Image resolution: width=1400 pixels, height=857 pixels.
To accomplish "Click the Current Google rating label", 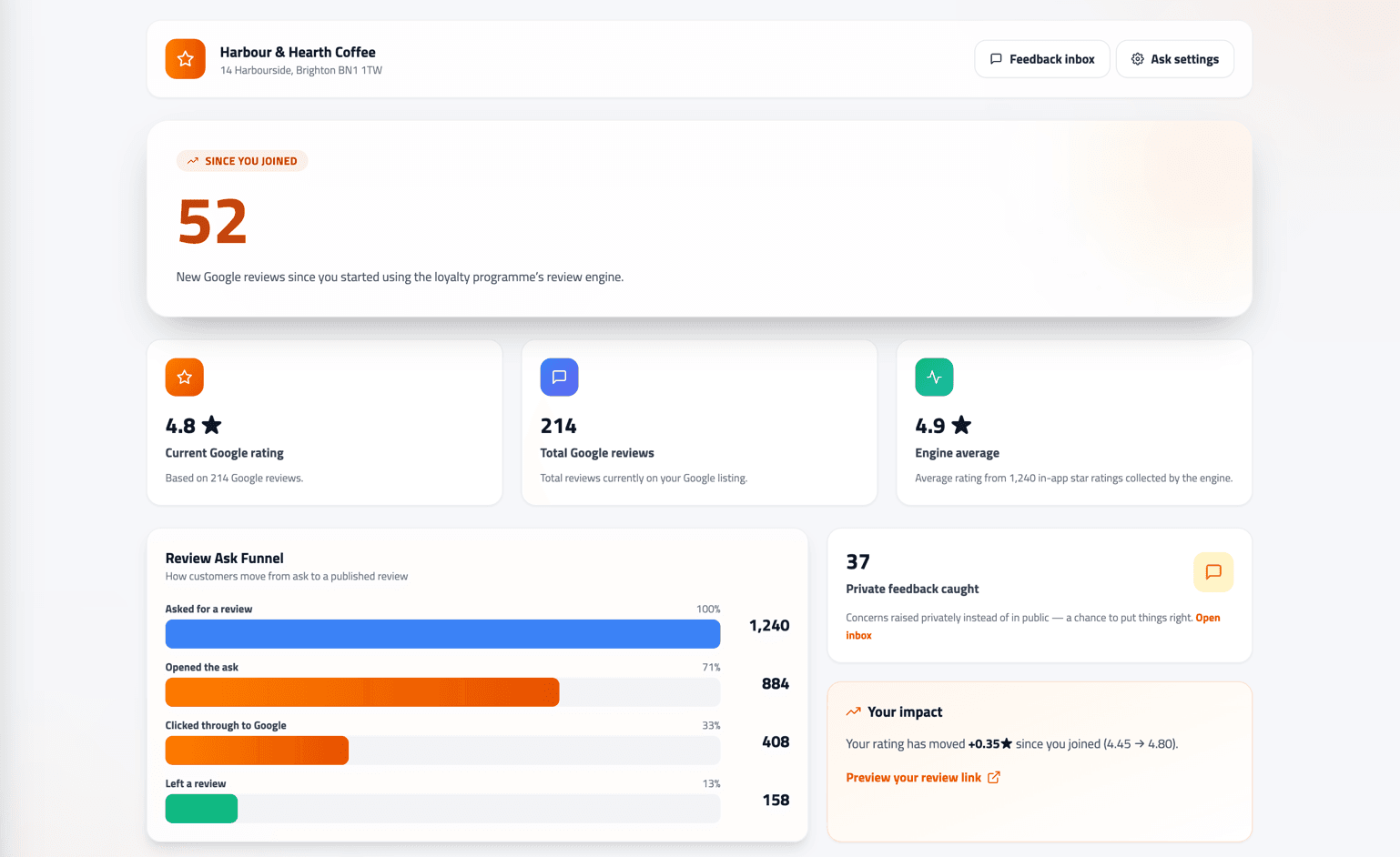I will [x=225, y=453].
